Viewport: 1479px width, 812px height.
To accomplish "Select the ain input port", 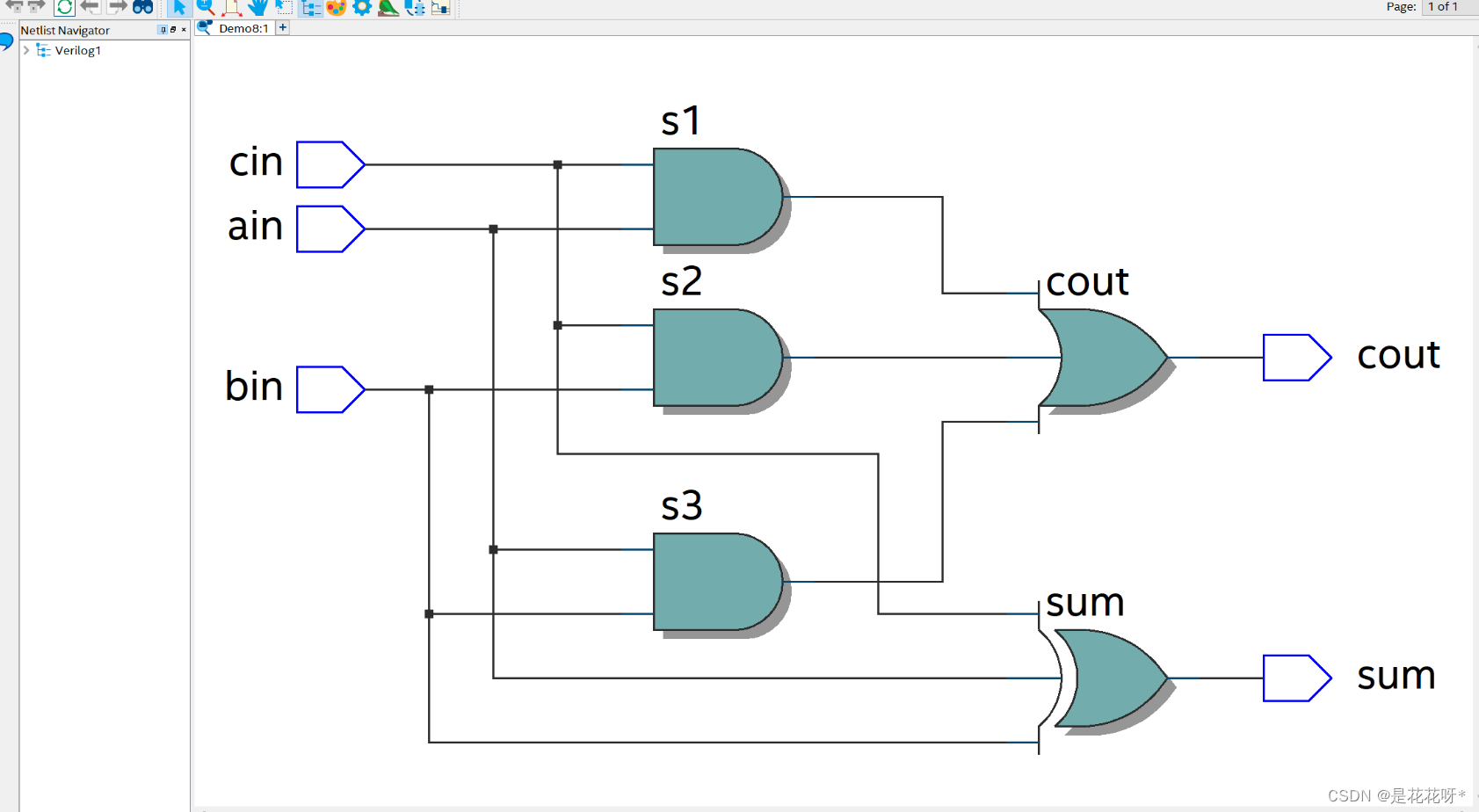I will point(330,228).
